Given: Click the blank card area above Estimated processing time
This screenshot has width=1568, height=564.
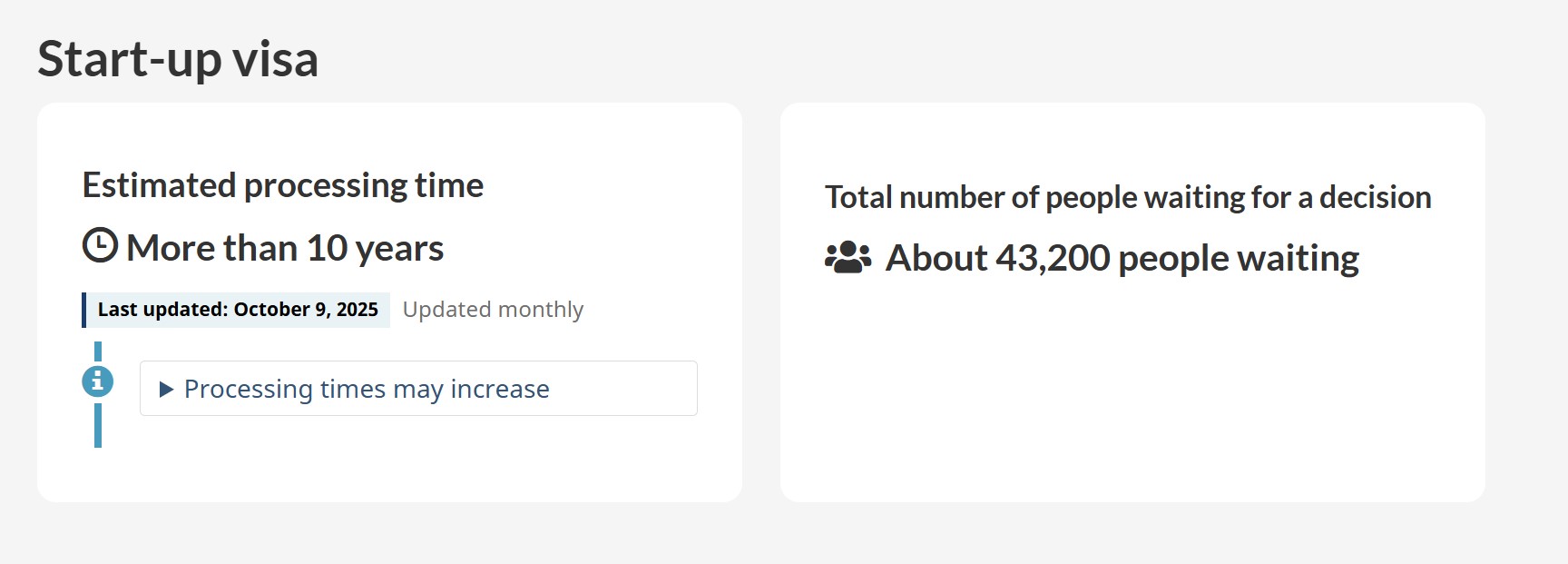Looking at the screenshot, I should pos(389,134).
